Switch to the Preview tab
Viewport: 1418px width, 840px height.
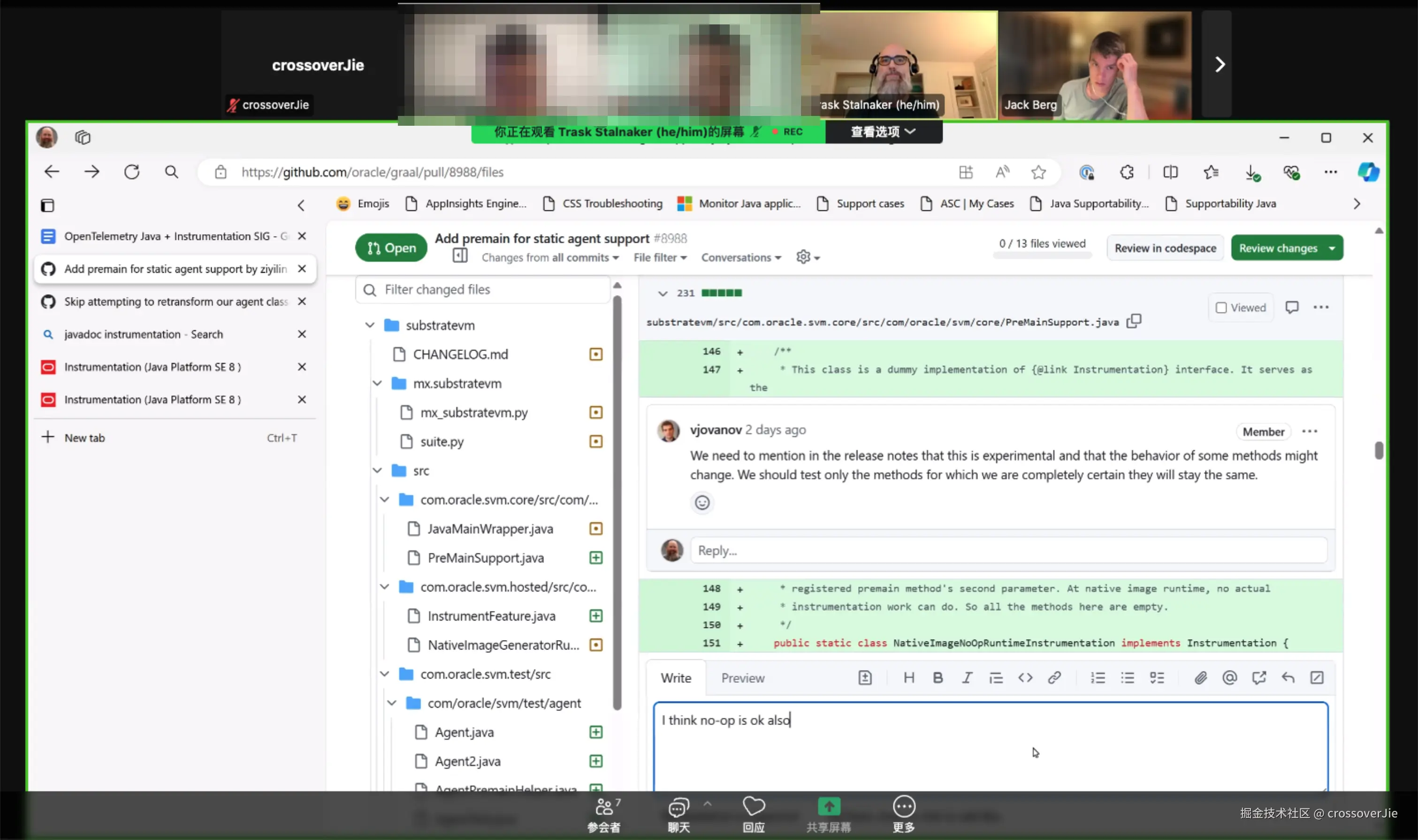742,678
